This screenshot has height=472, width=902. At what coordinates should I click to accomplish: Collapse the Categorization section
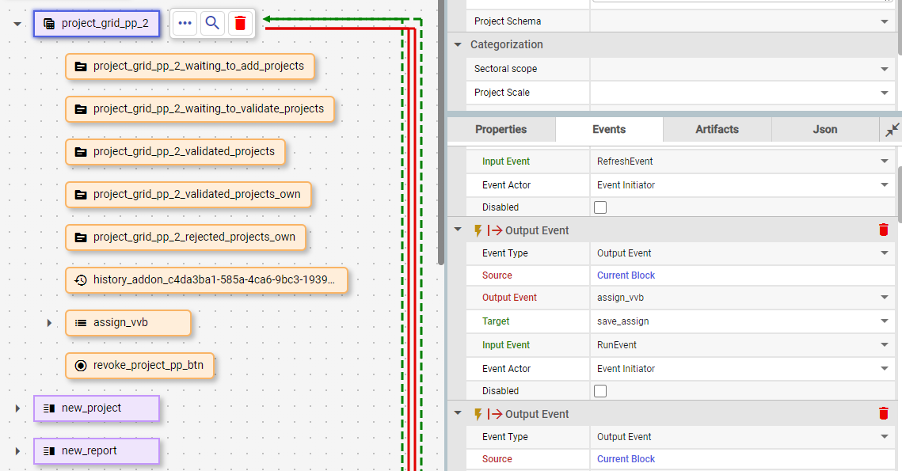point(458,45)
